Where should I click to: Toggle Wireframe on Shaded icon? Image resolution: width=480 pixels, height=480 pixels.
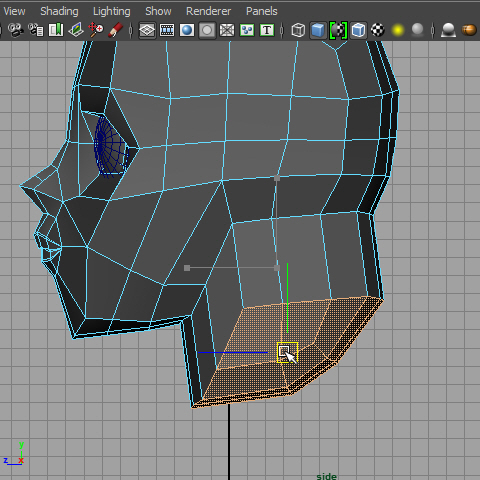pyautogui.click(x=358, y=30)
